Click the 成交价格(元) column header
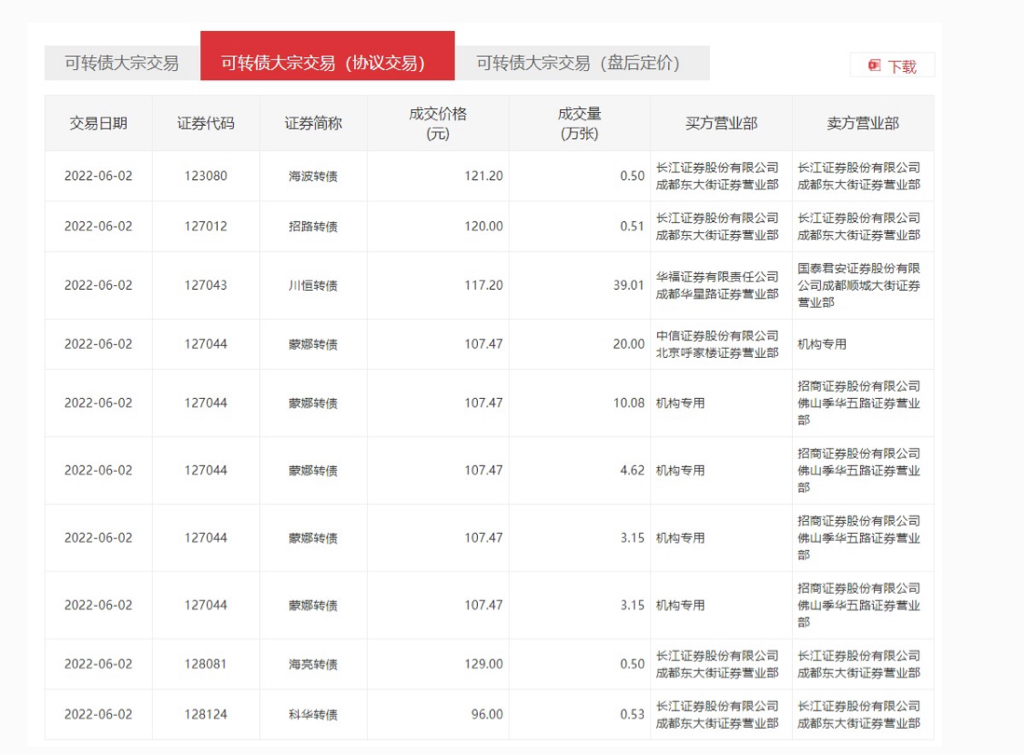The width and height of the screenshot is (1024, 755). (438, 124)
